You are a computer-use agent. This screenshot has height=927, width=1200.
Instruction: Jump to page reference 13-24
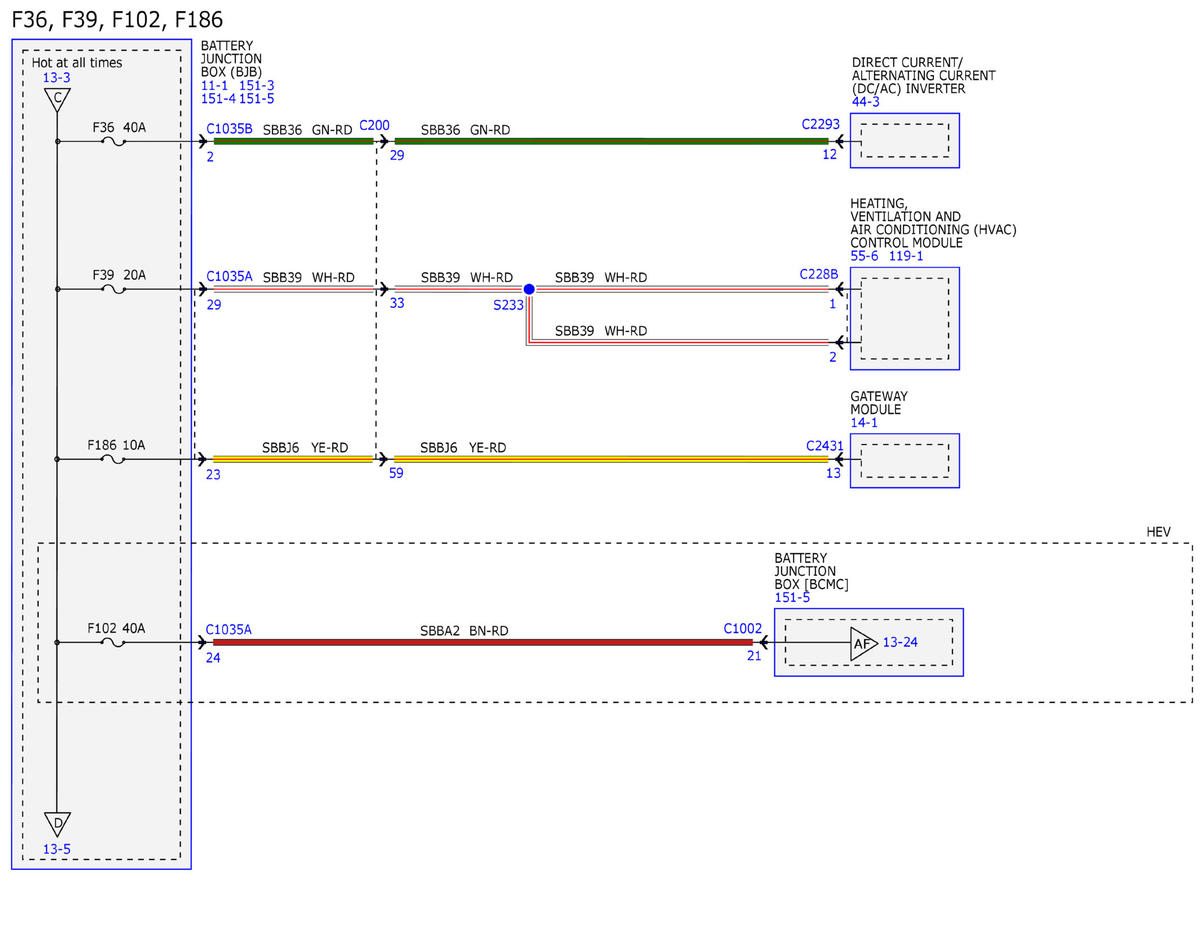900,642
